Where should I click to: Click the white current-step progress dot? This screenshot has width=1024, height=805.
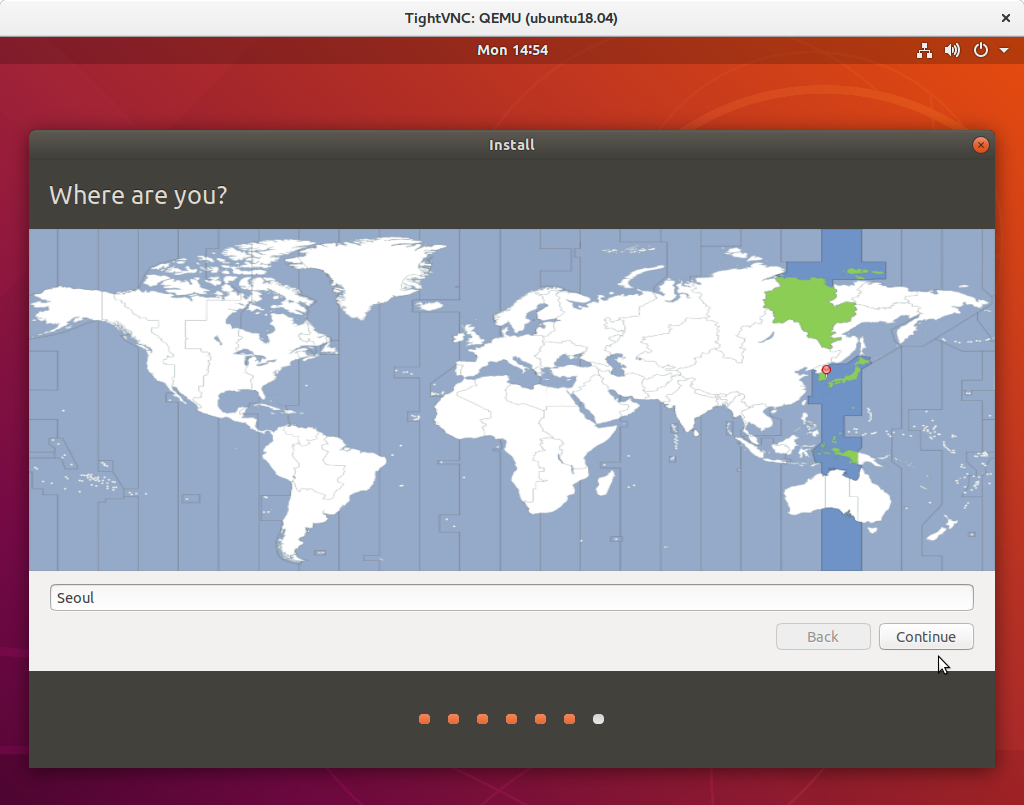pyautogui.click(x=598, y=719)
